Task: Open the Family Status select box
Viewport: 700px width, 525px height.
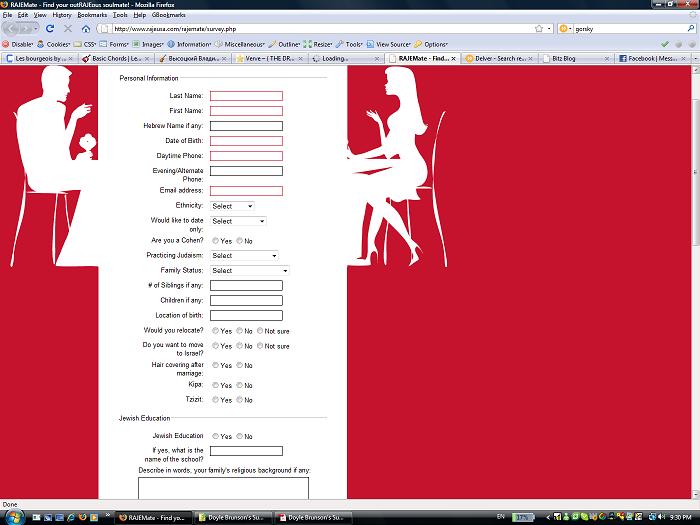Action: pos(249,270)
